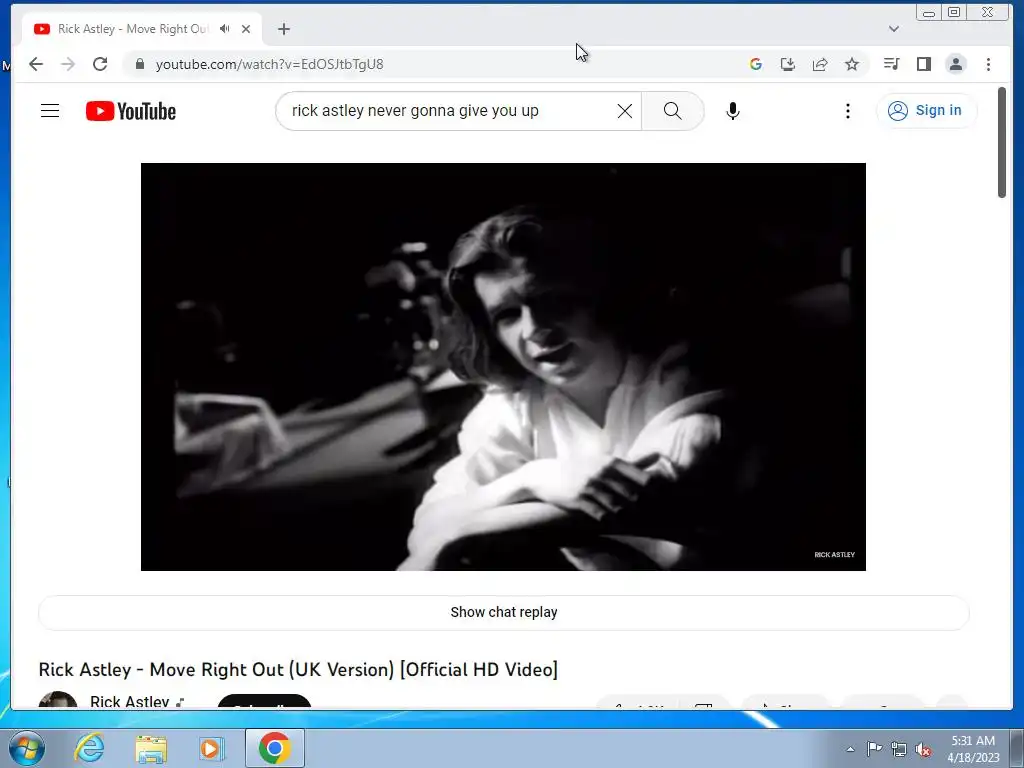Click the video title Move Right Out
The width and height of the screenshot is (1024, 768).
click(x=298, y=669)
